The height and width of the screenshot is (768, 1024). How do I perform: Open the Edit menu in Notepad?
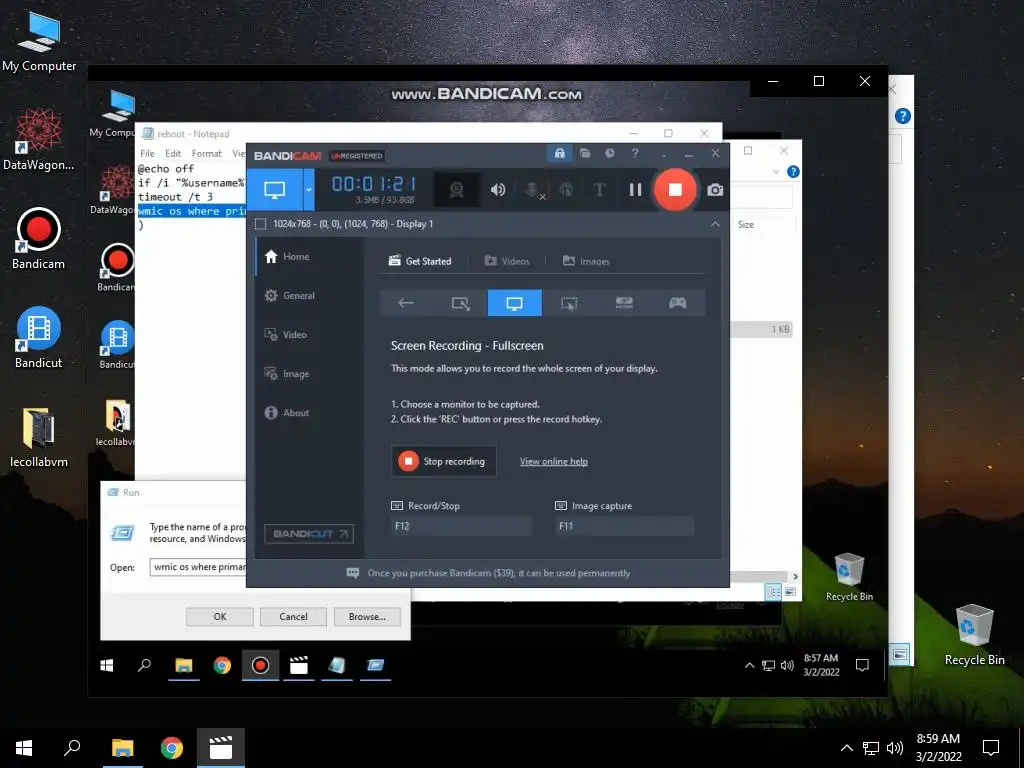pyautogui.click(x=173, y=153)
